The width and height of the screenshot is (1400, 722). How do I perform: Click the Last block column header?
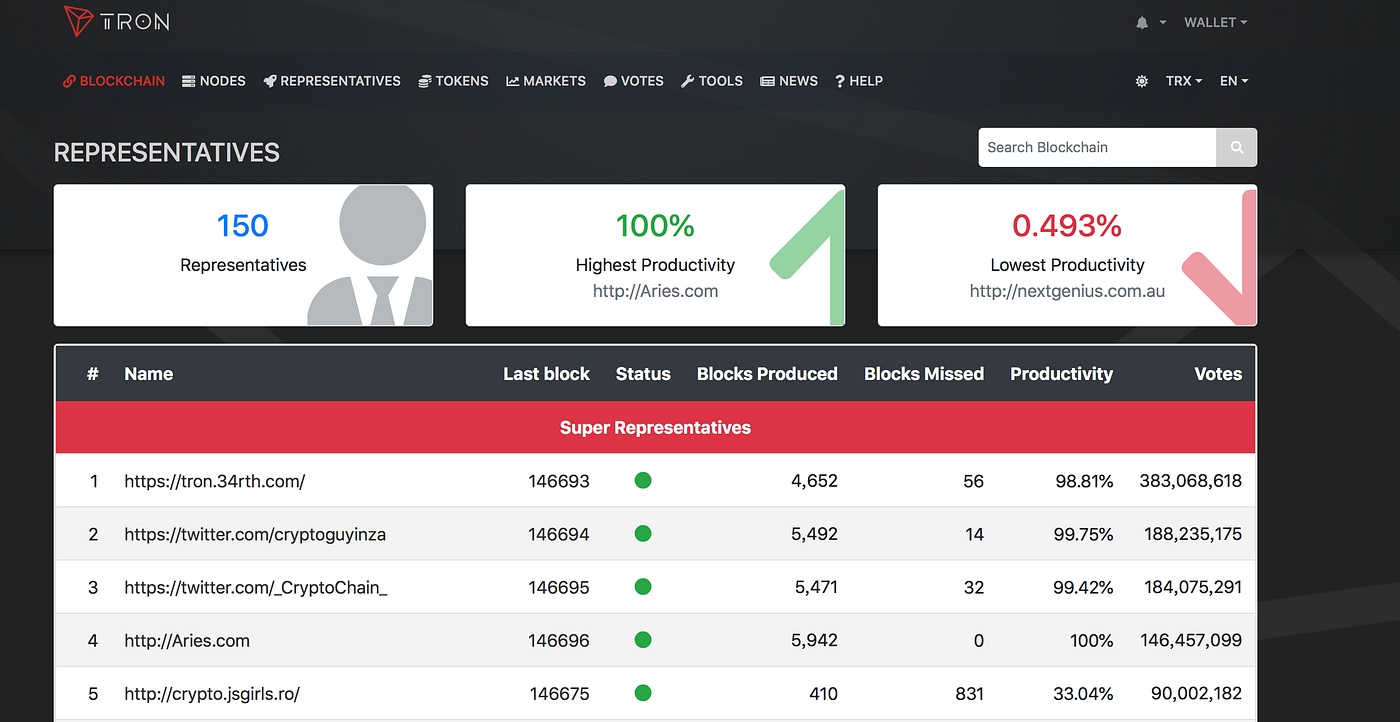click(x=546, y=374)
